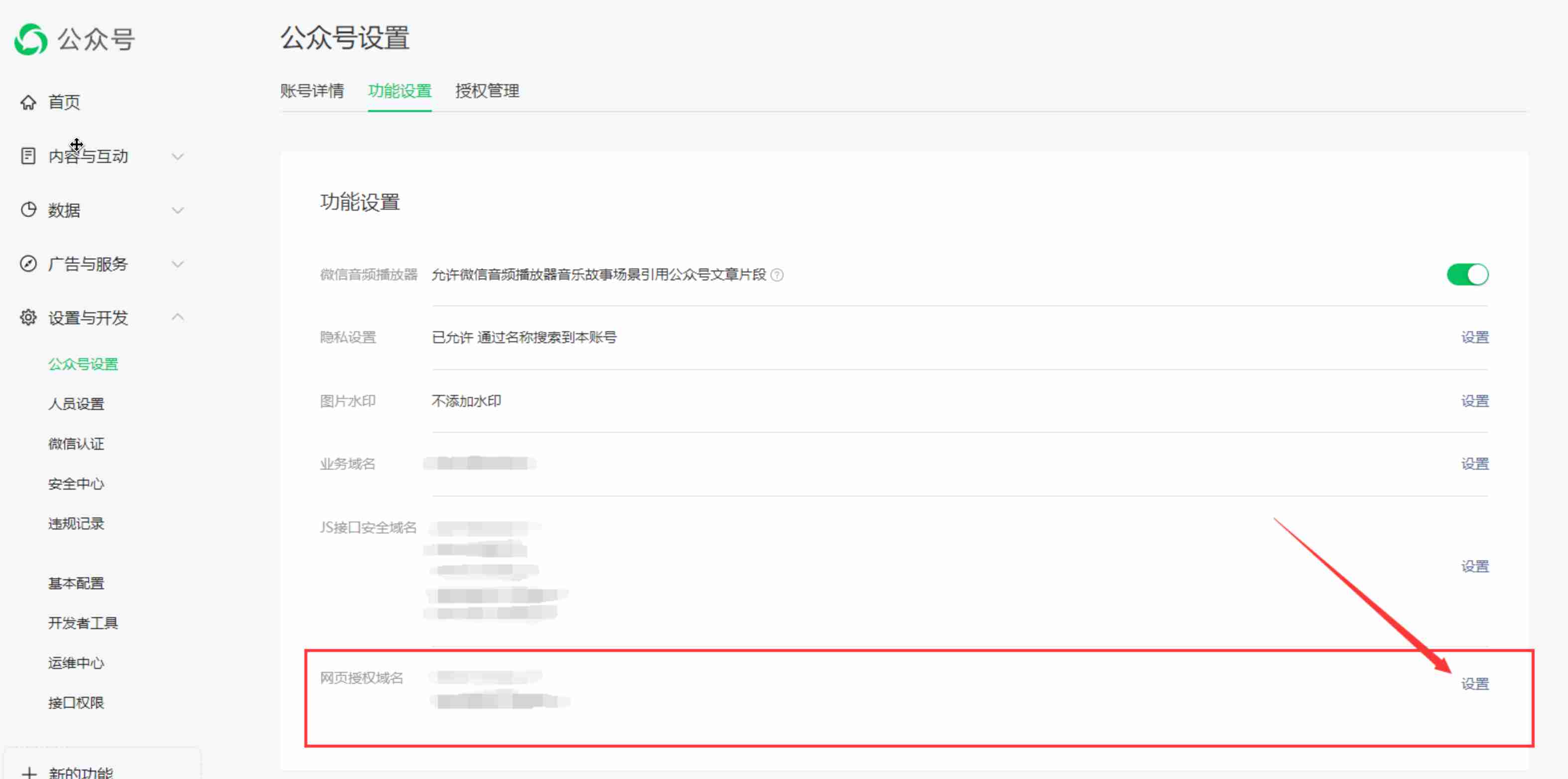
Task: Open the 授权管理 tab
Action: pos(487,91)
